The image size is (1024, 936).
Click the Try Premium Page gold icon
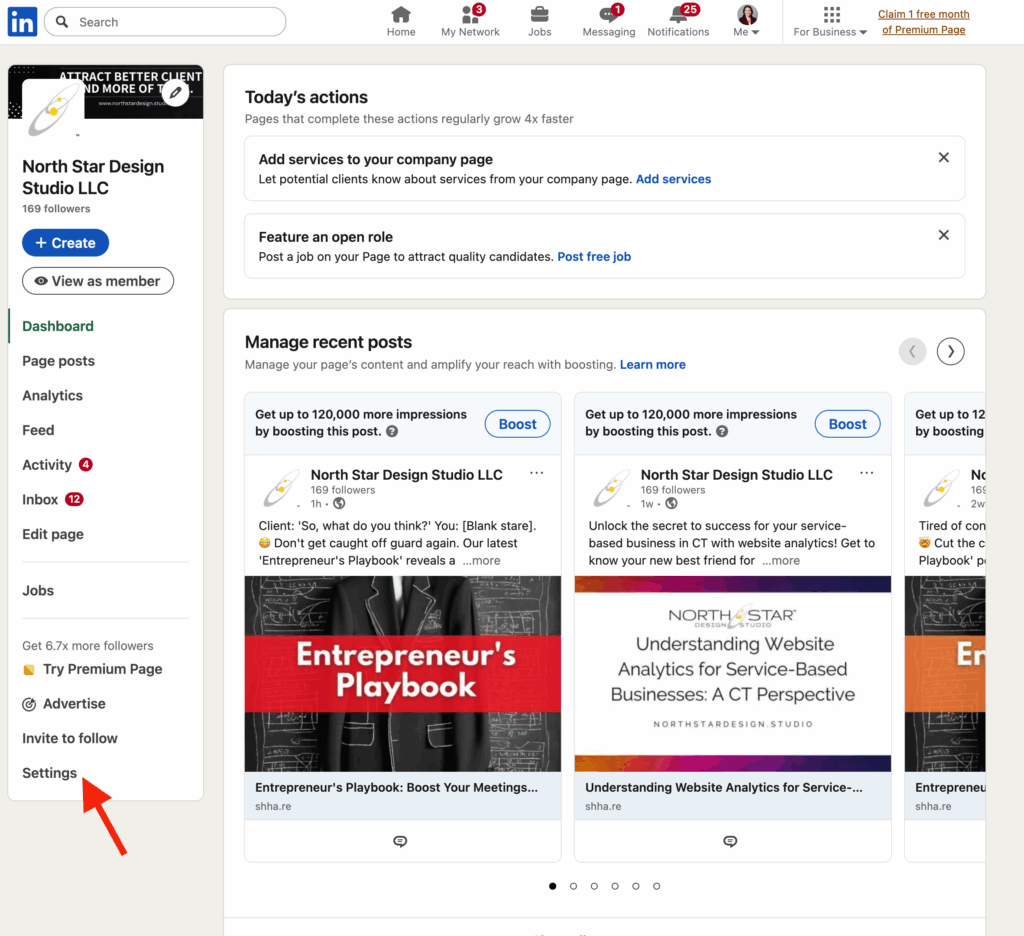[x=29, y=670]
